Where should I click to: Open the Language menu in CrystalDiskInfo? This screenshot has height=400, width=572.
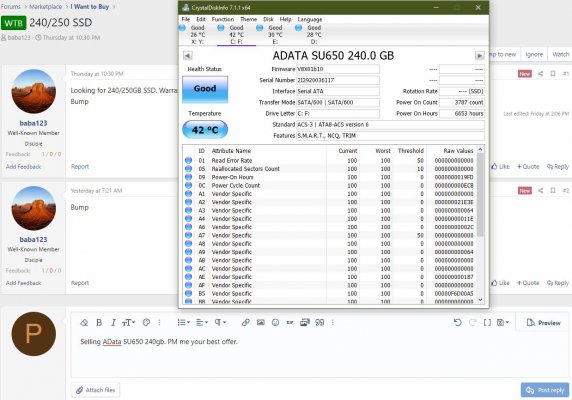(x=310, y=19)
